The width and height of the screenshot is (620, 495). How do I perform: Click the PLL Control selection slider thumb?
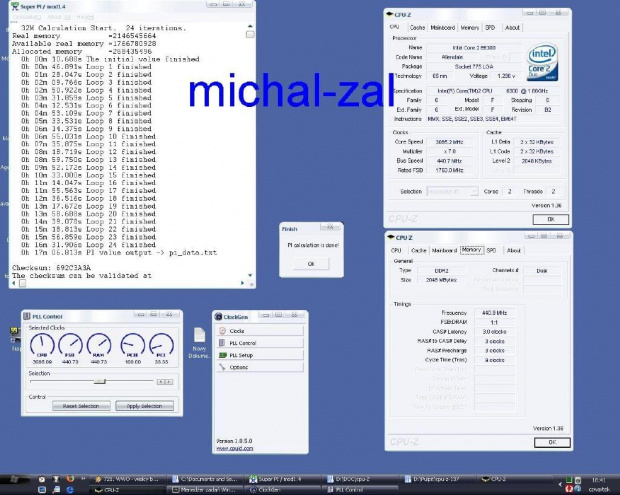[99, 381]
